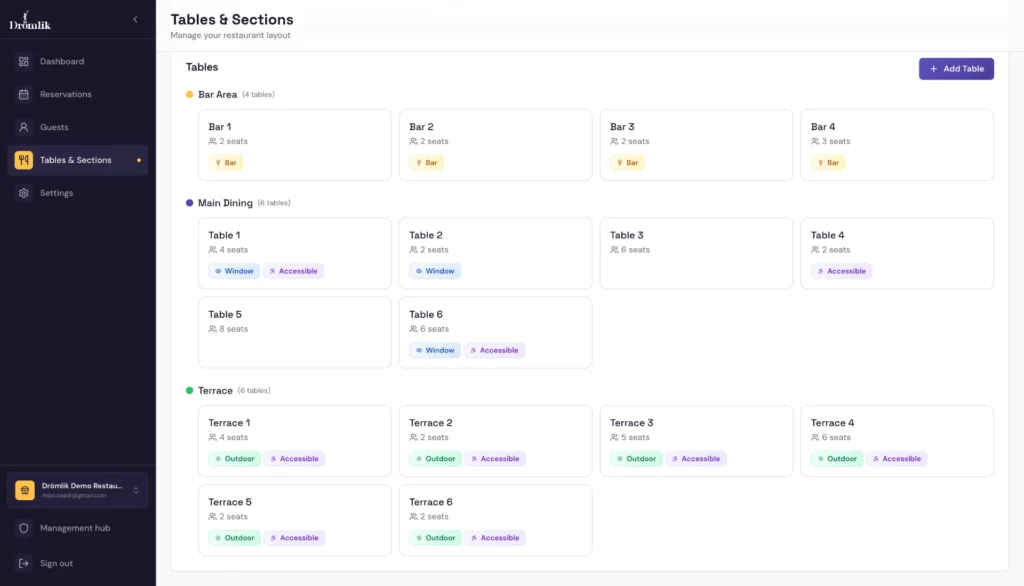Image resolution: width=1024 pixels, height=586 pixels.
Task: Click the Terrace section heading
Action: coord(216,391)
